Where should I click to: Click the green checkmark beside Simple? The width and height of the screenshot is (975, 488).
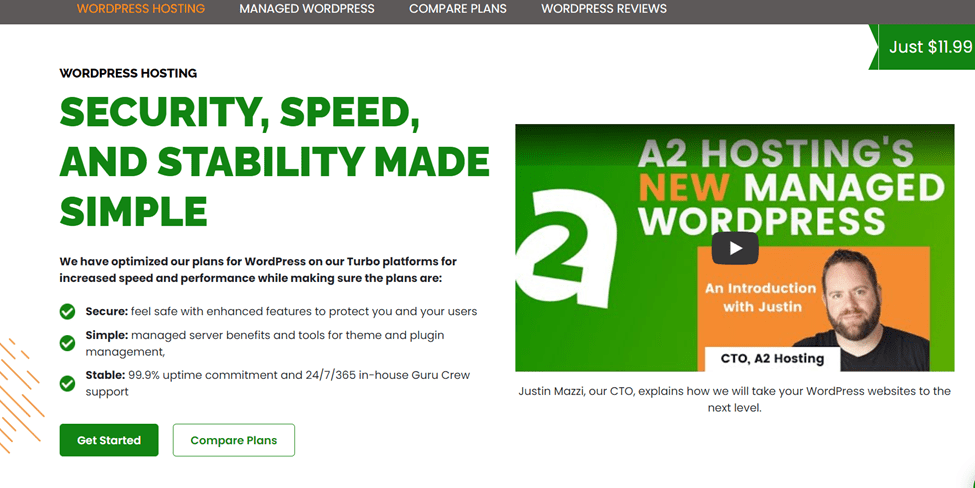point(67,343)
